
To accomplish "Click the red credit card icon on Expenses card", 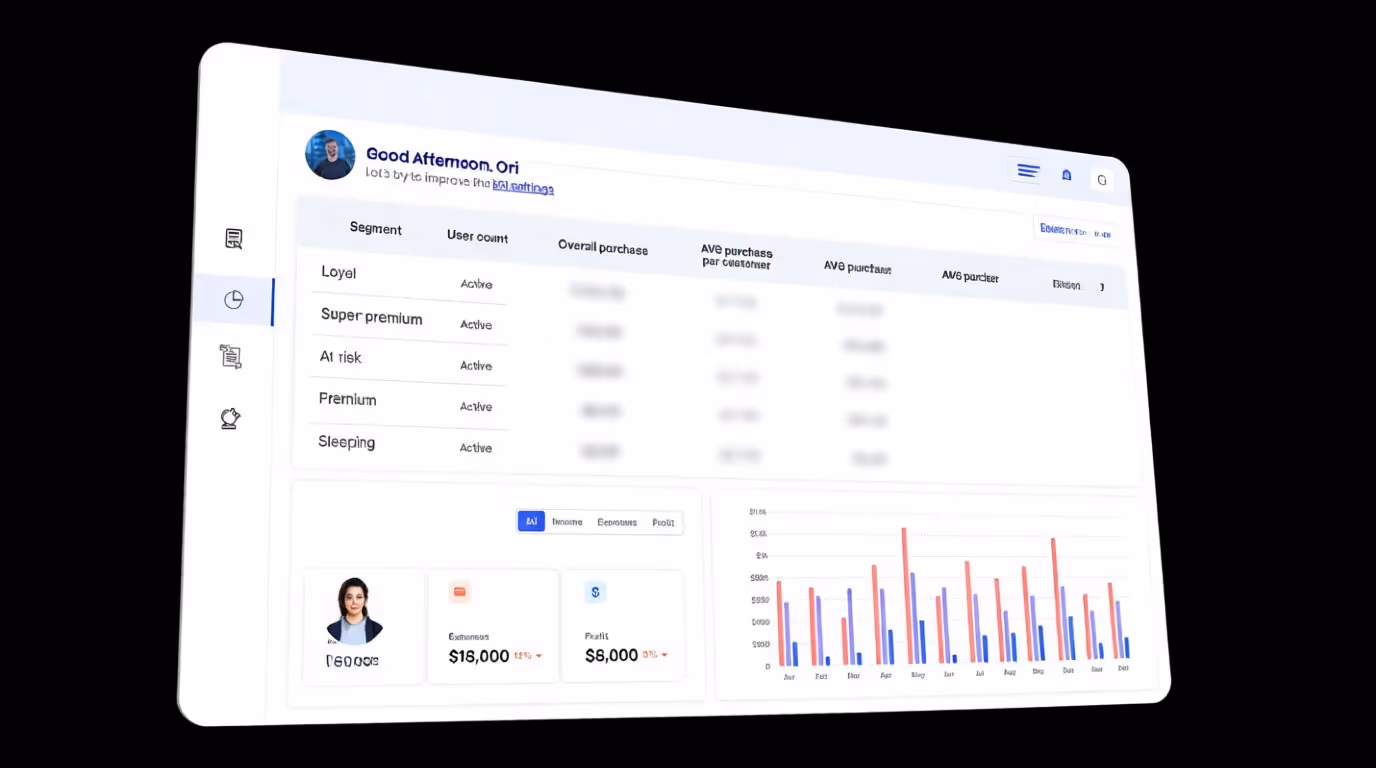I will tap(459, 591).
